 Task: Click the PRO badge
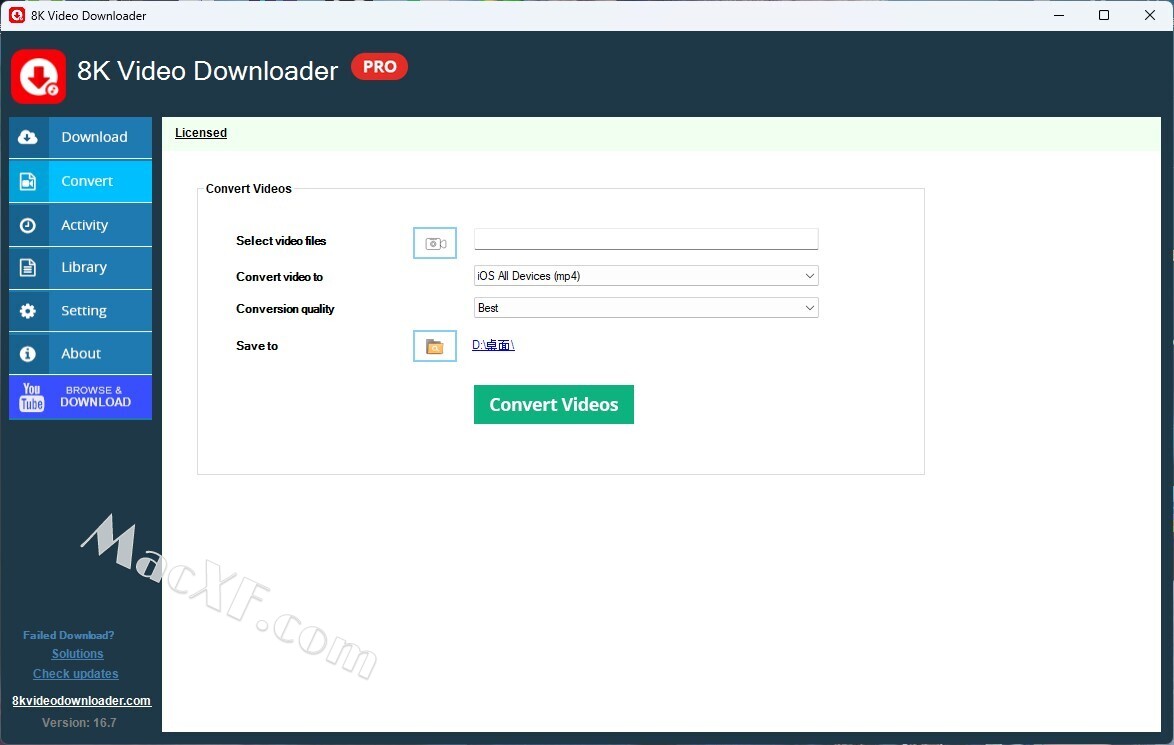(x=380, y=67)
